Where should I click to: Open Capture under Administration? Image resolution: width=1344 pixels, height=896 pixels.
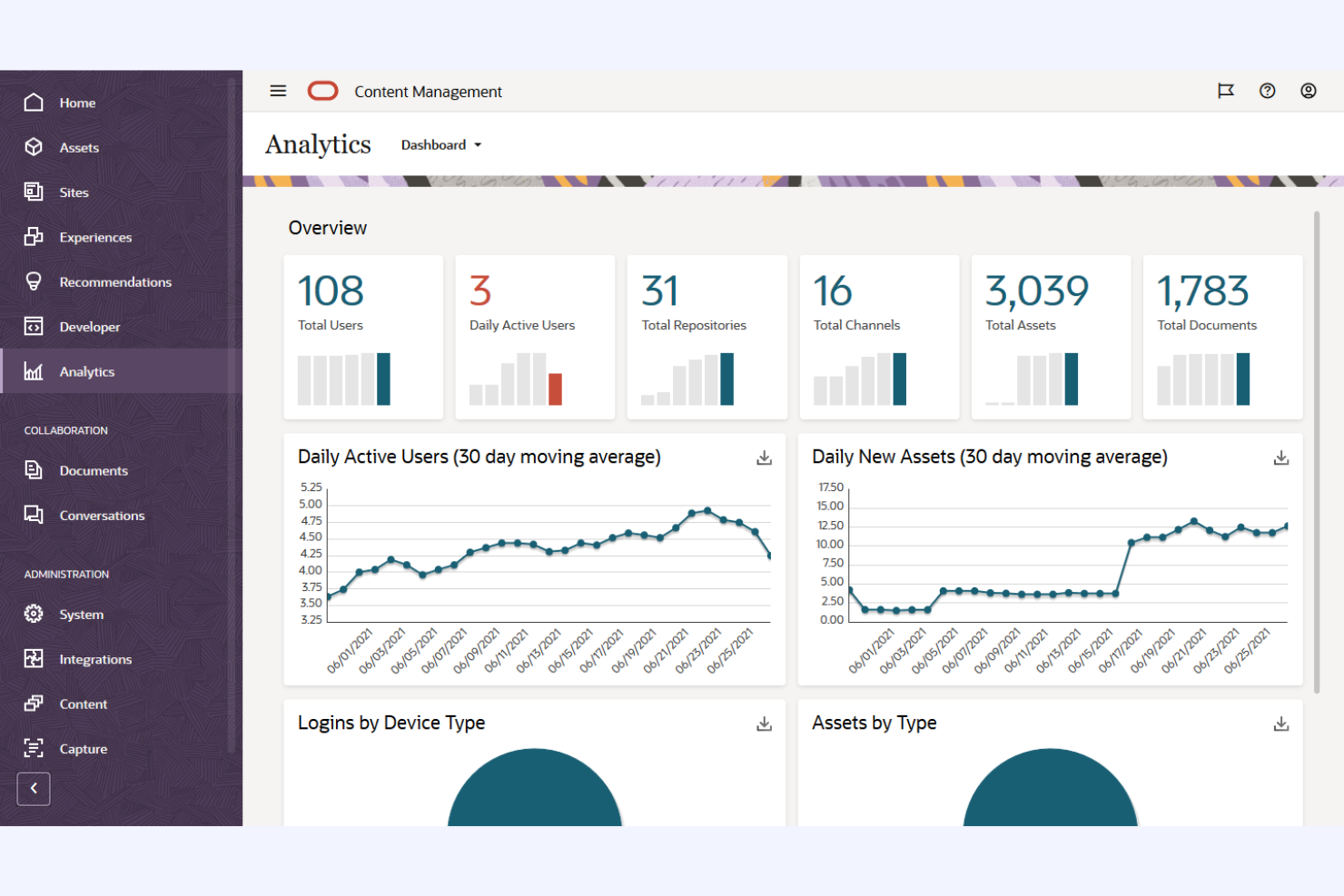(84, 748)
